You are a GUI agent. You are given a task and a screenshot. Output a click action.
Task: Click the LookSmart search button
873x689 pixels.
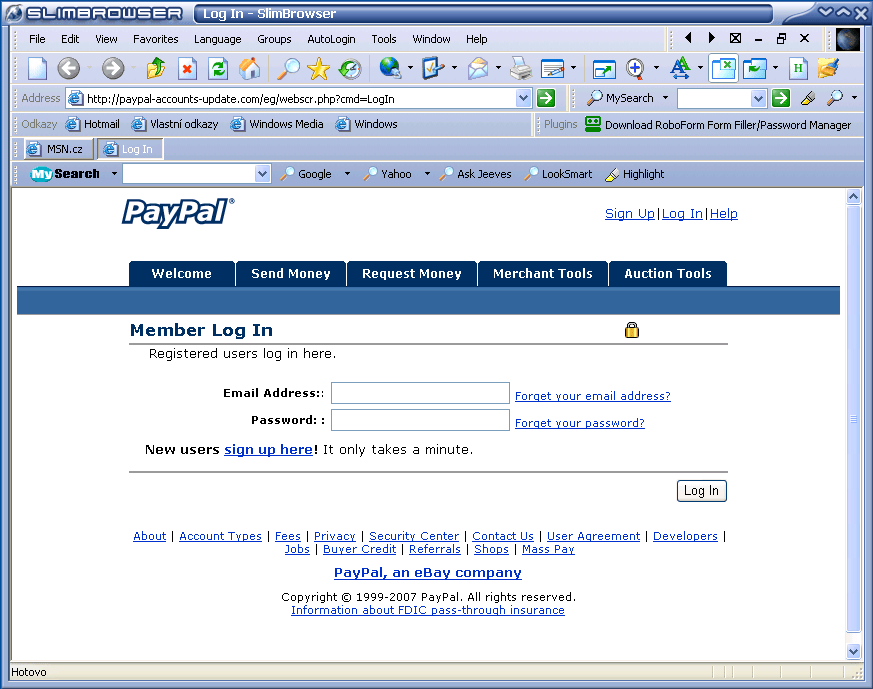pyautogui.click(x=558, y=174)
